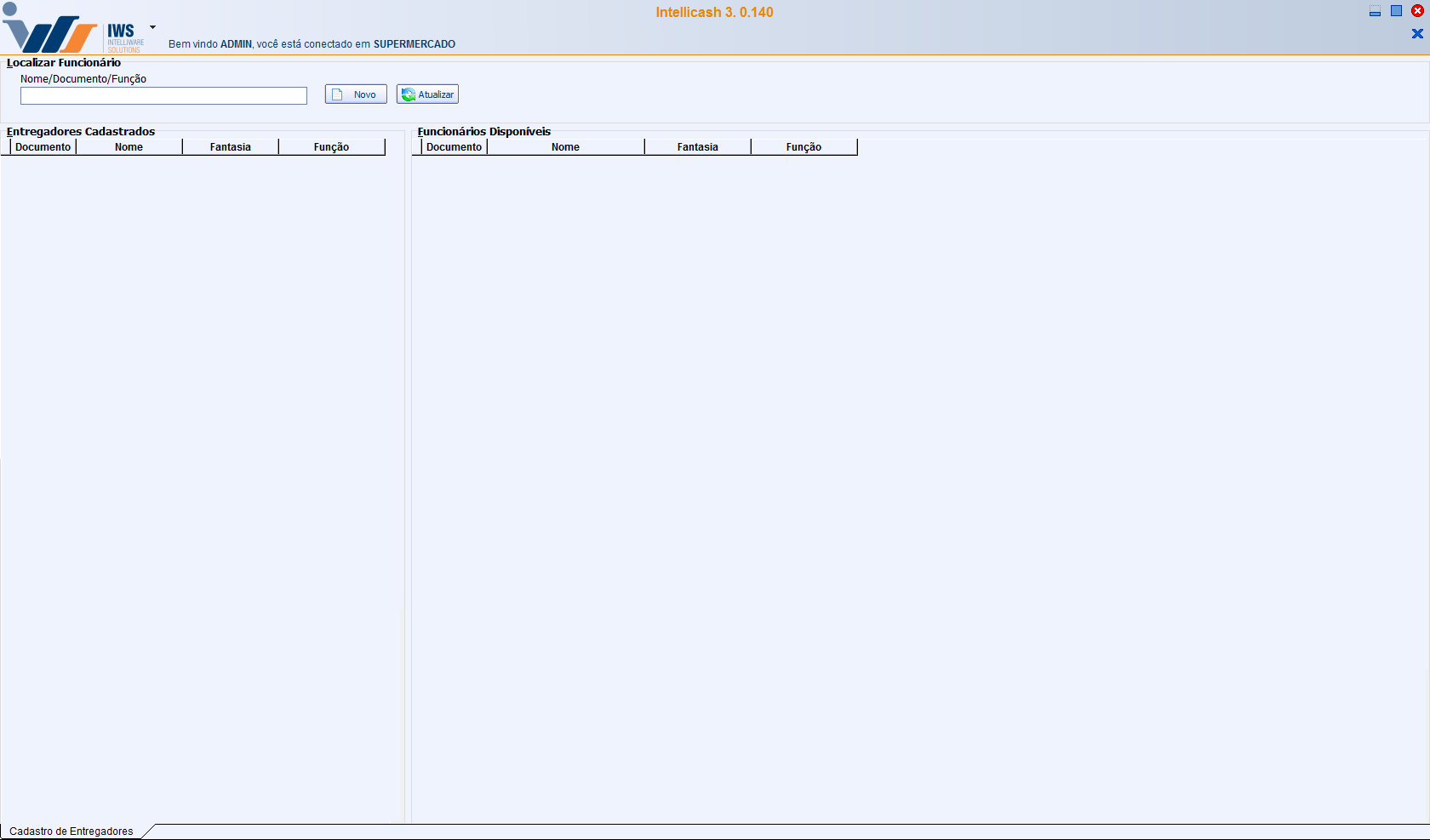This screenshot has width=1430, height=840.
Task: Click Função header in Funcionários Disponíveis
Action: [x=804, y=147]
